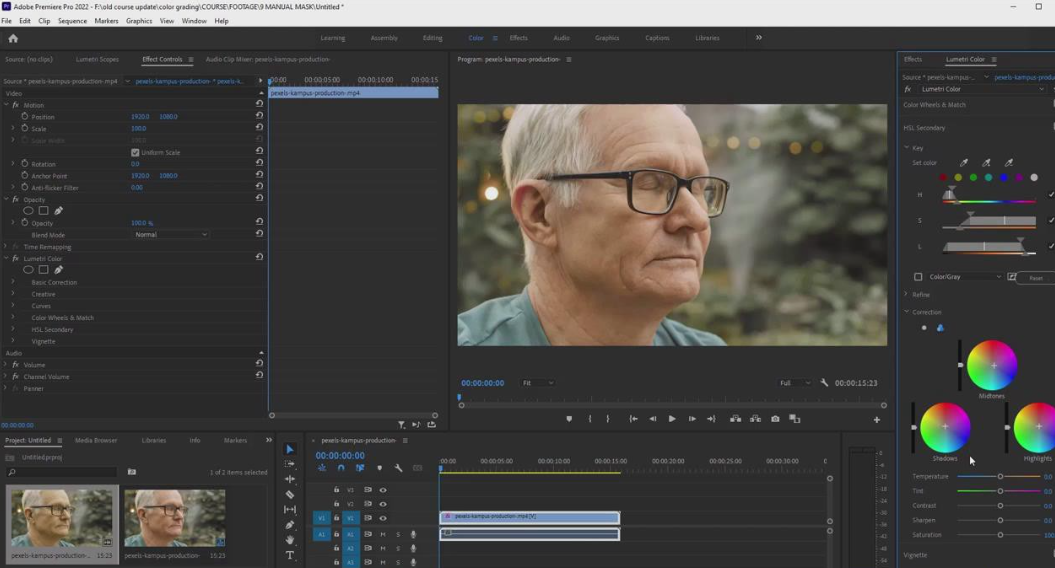This screenshot has height=568, width=1055.
Task: Open Color Wheels & Match section
Action: click(x=934, y=105)
